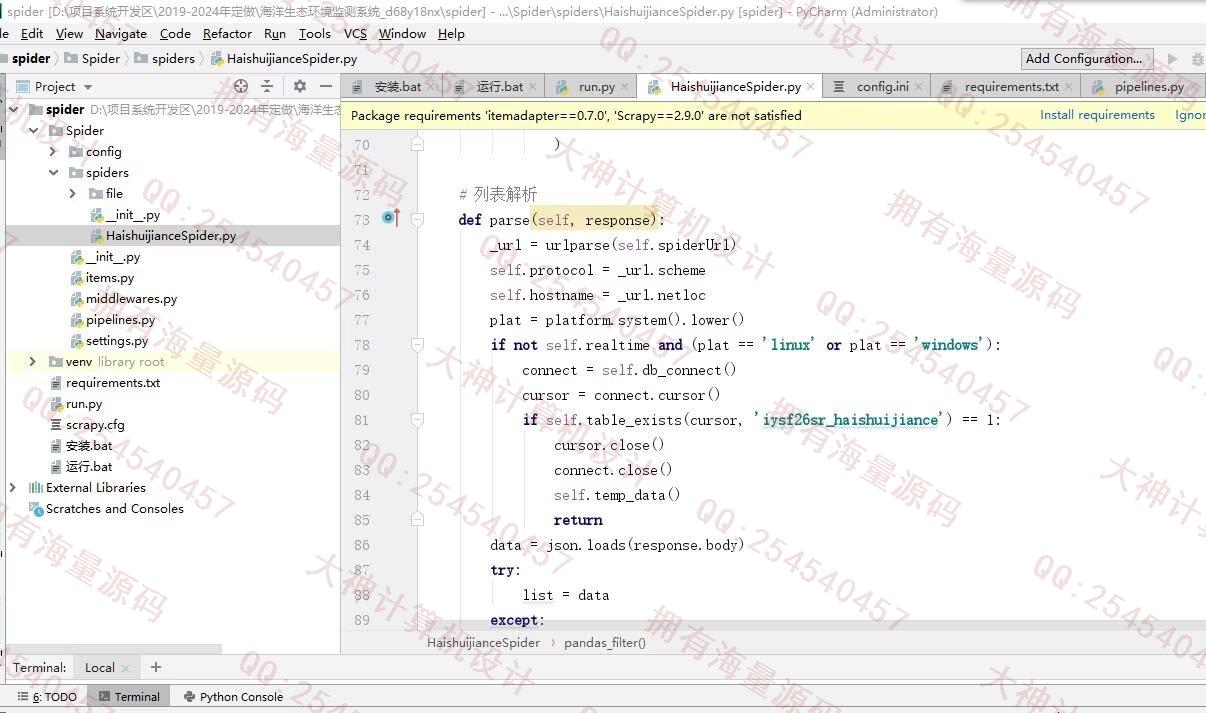Open Project panel settings gear

[299, 87]
